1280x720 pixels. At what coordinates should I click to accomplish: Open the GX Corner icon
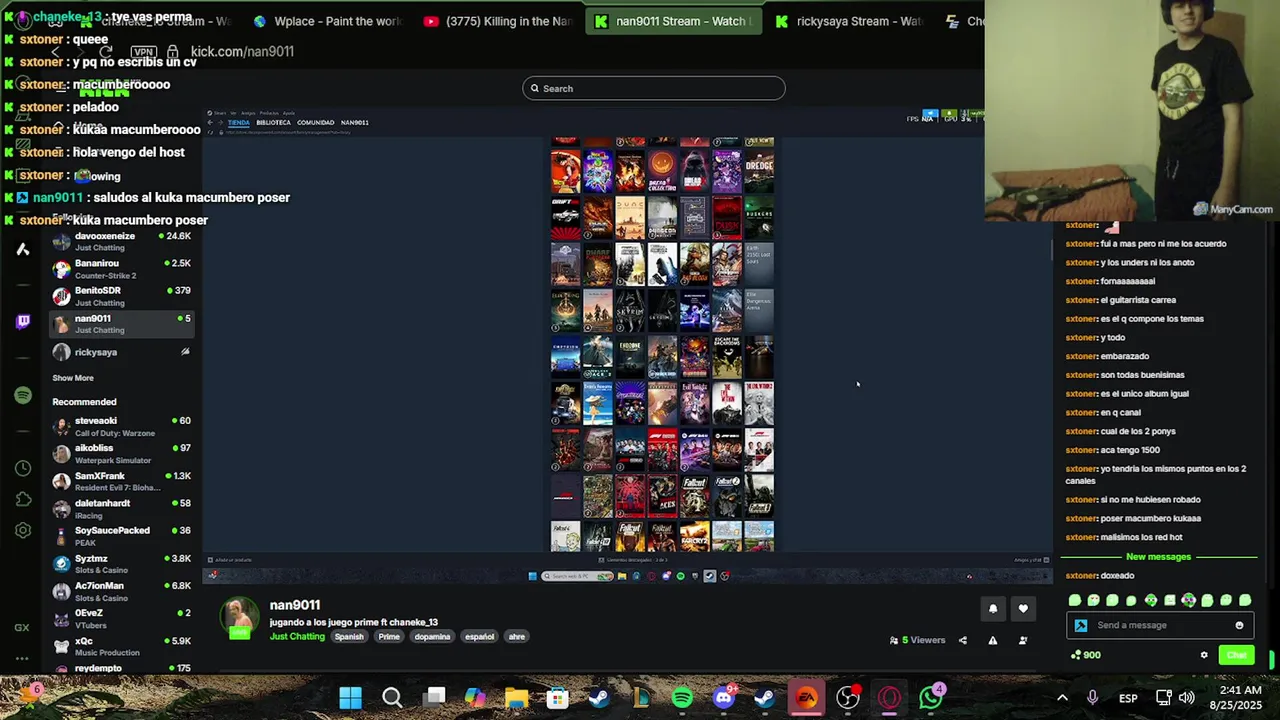[x=22, y=628]
